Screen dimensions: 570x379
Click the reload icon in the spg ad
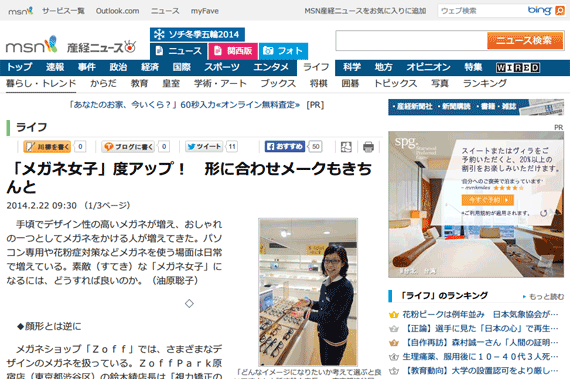543,213
